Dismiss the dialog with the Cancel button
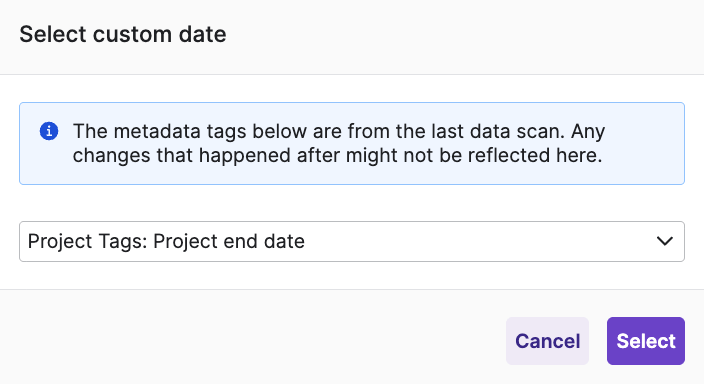 547,341
